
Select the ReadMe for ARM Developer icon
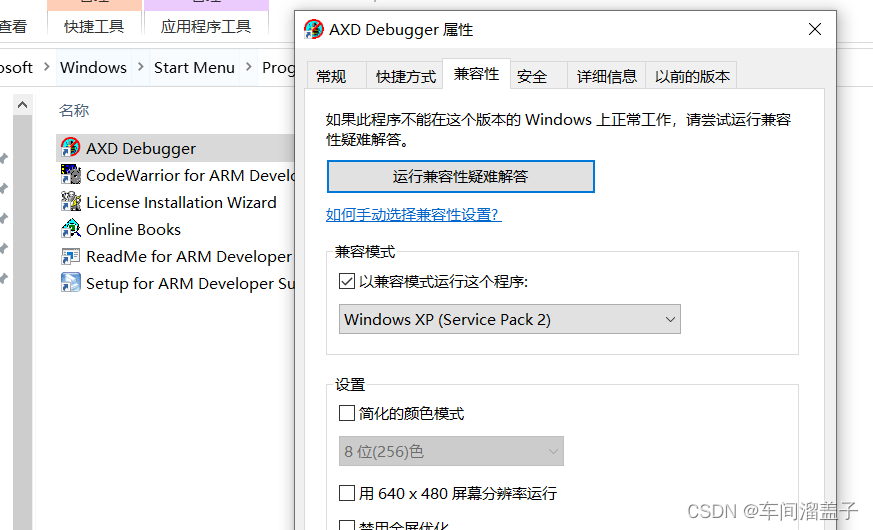(71, 256)
